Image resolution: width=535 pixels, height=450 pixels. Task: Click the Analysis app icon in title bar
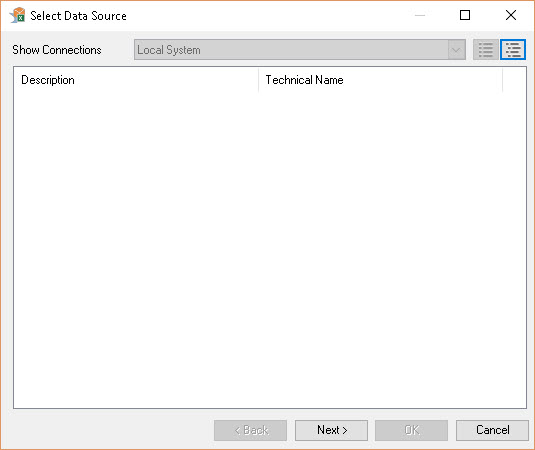click(18, 15)
